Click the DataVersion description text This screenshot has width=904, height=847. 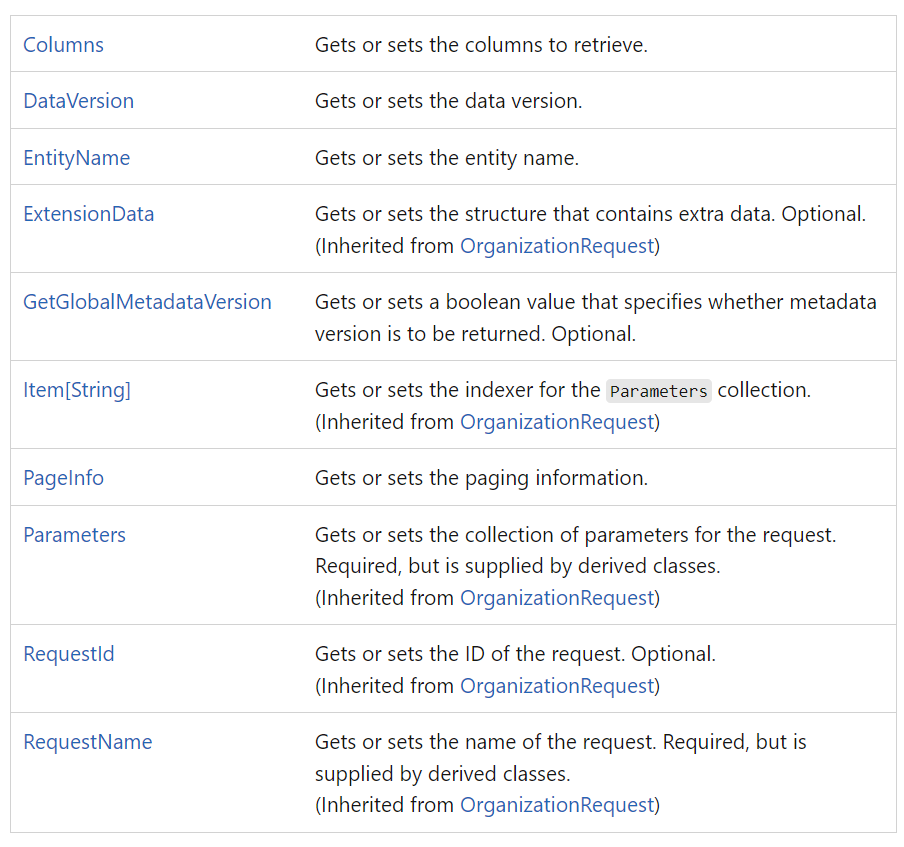[449, 101]
